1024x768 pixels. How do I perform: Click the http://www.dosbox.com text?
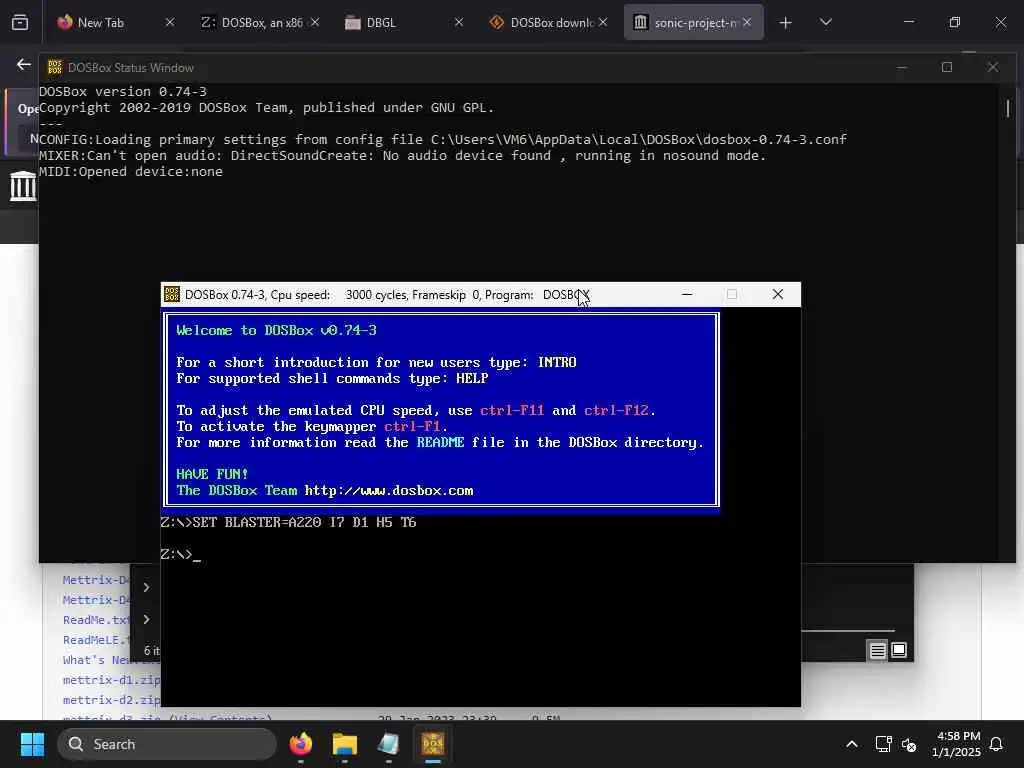pos(389,490)
